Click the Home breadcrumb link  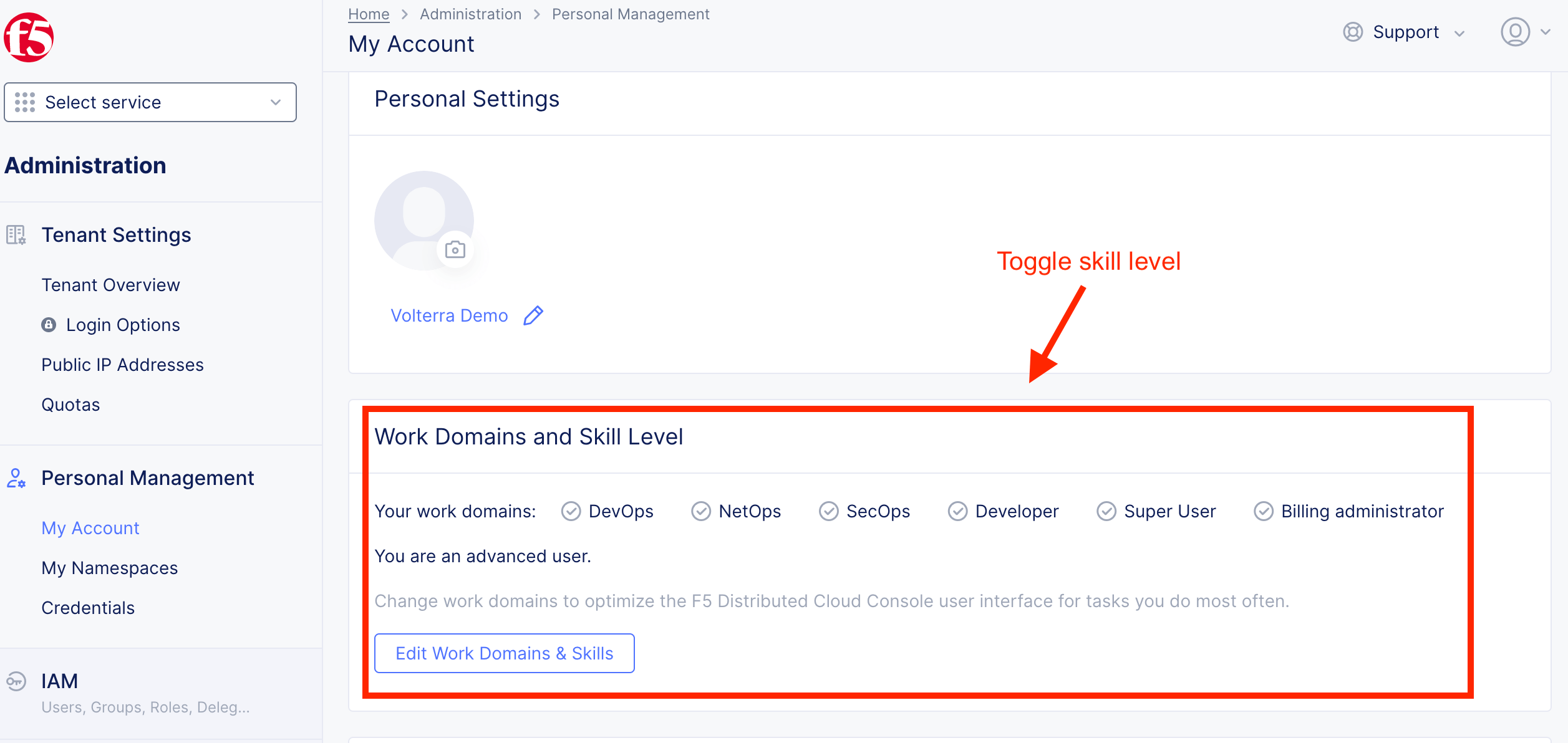(x=368, y=14)
